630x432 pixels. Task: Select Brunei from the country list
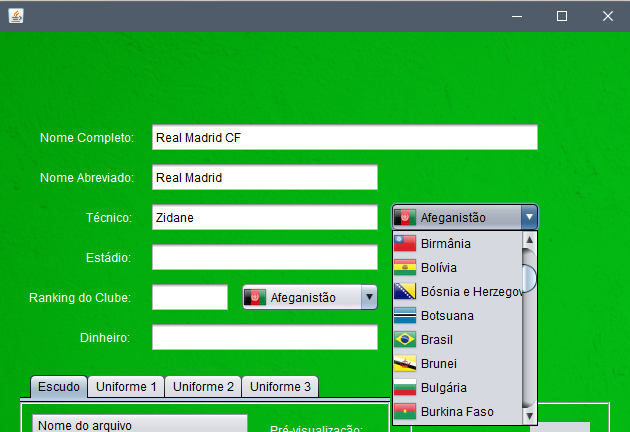point(458,364)
